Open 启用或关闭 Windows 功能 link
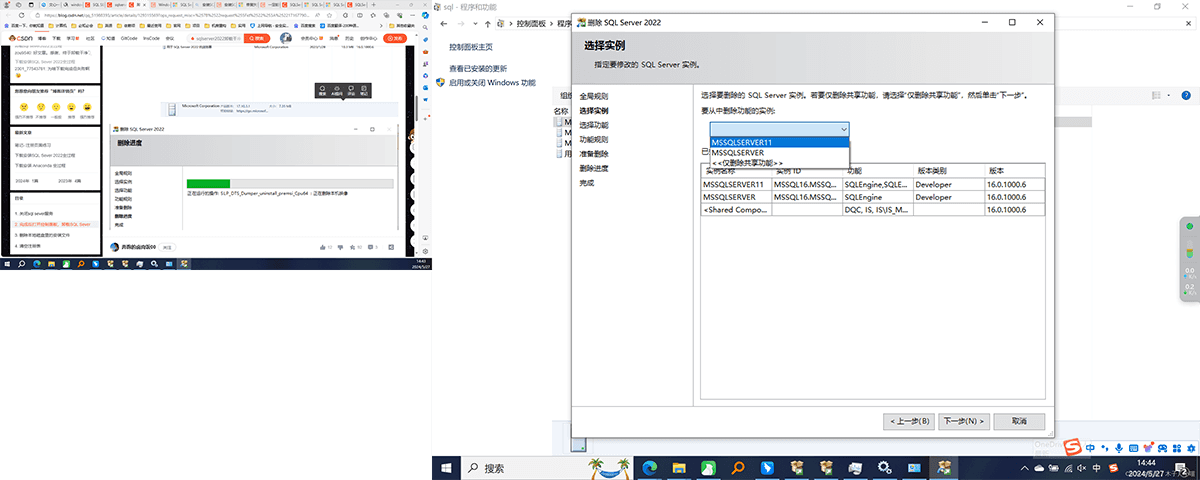The image size is (1200, 480). 492,83
